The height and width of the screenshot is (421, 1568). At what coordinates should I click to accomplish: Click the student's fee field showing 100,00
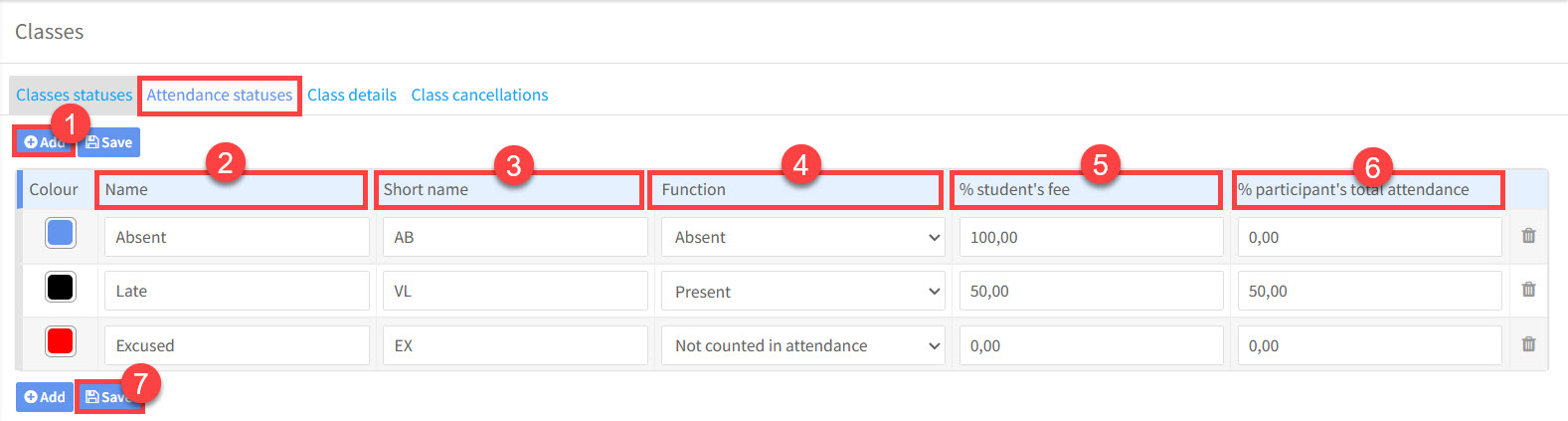click(x=1091, y=238)
